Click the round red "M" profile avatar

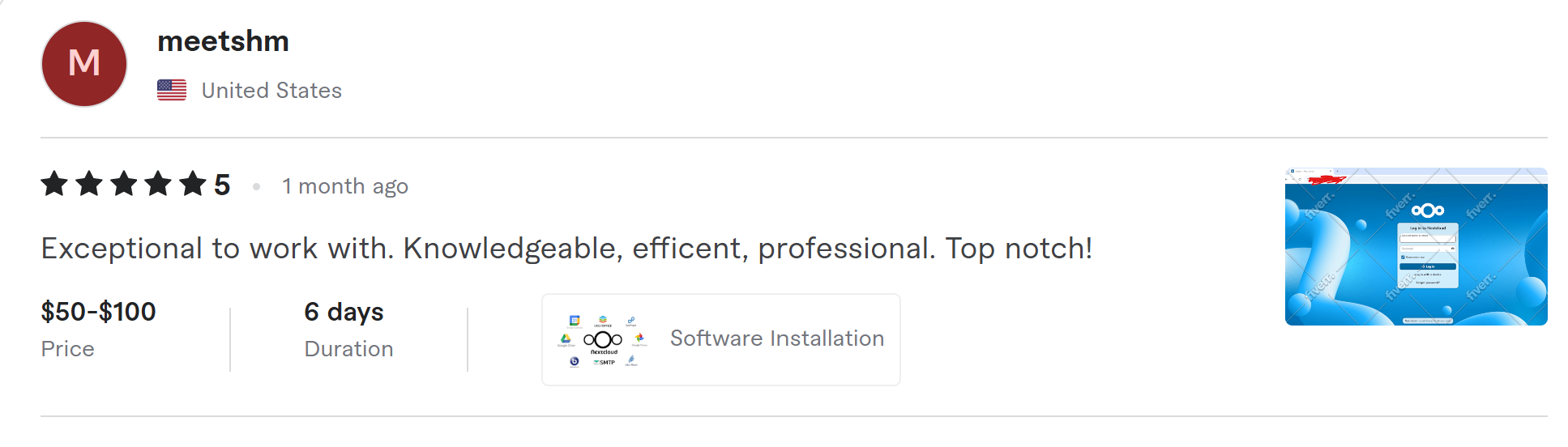click(84, 64)
